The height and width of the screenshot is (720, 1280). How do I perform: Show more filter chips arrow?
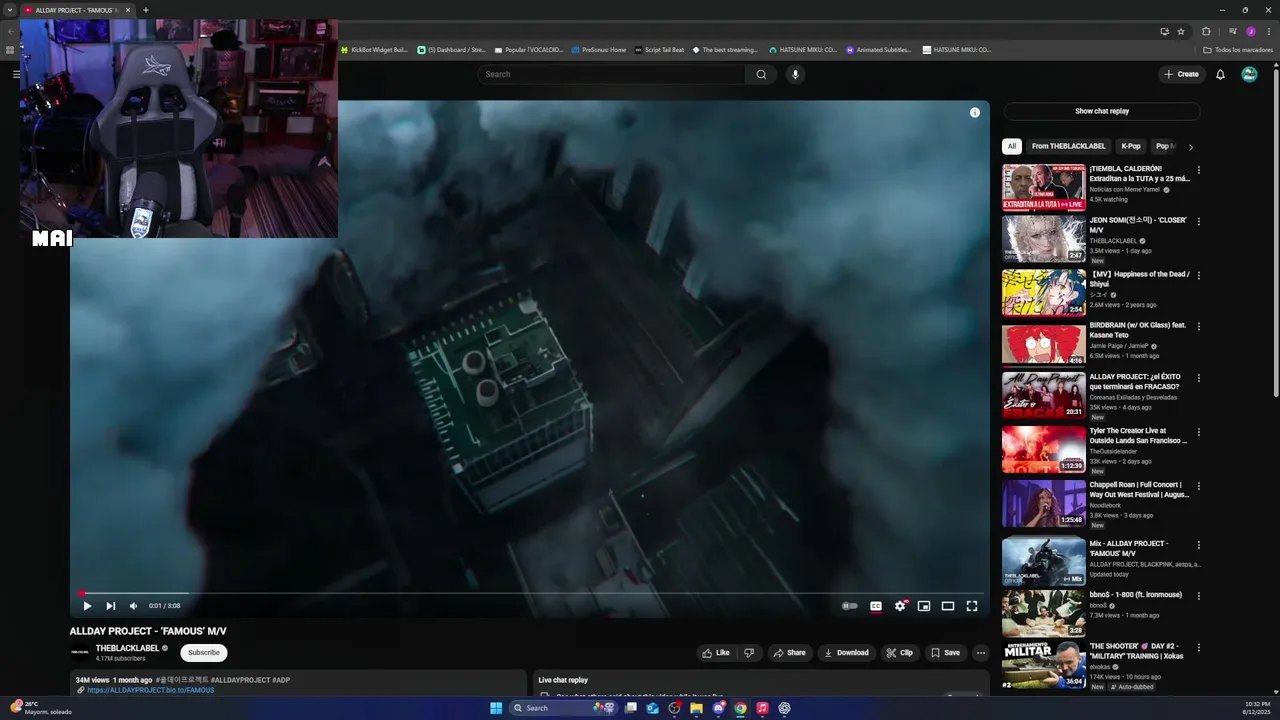click(1190, 147)
